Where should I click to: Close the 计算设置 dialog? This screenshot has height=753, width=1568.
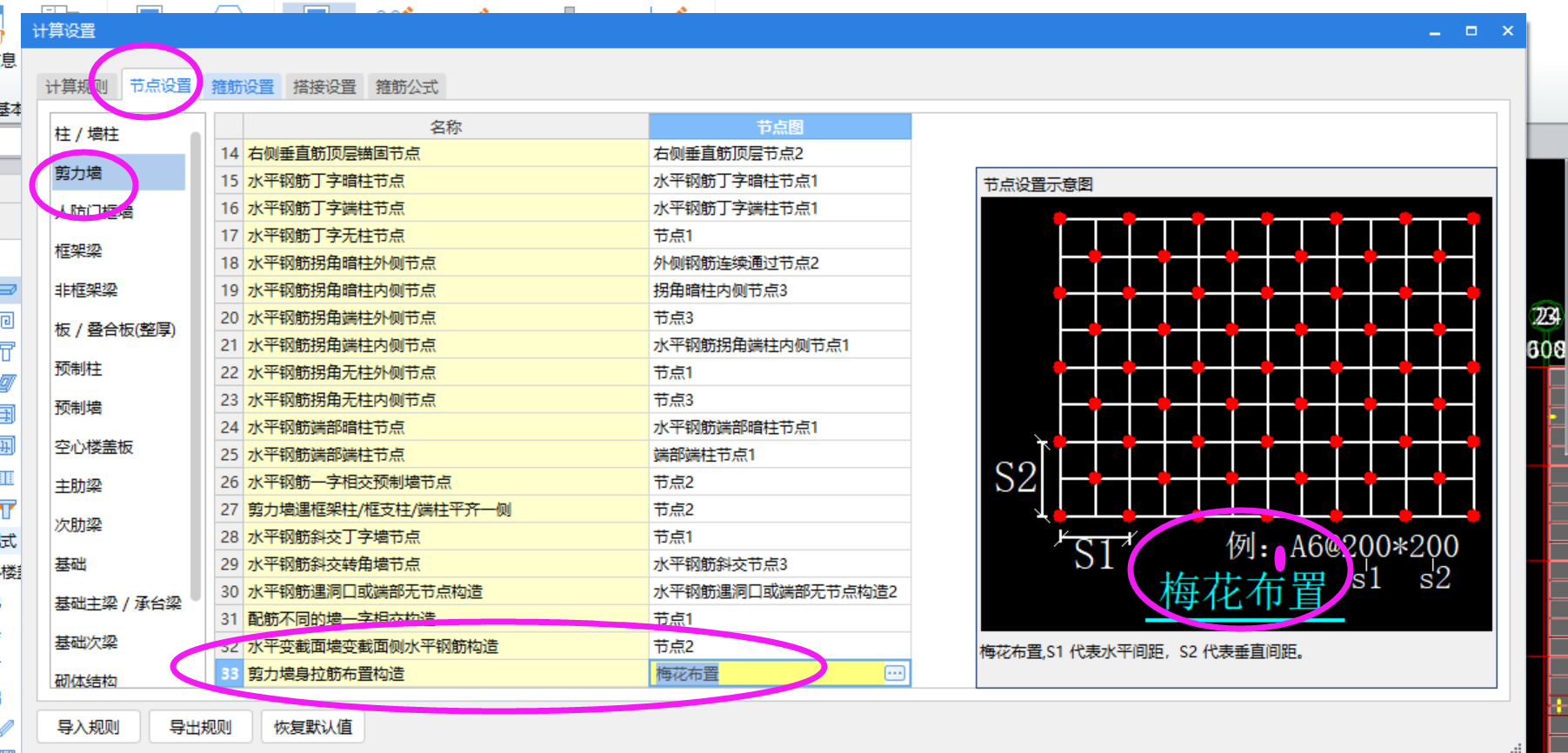[x=1508, y=30]
